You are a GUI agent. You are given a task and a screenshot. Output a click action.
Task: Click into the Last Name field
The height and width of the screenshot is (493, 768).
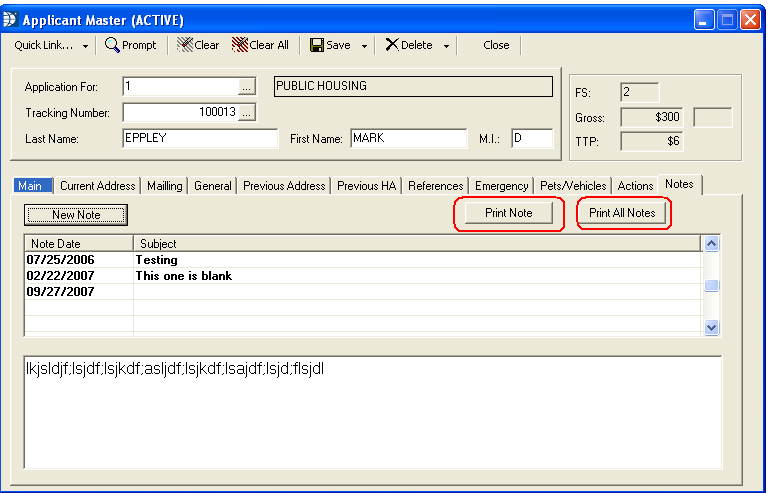coord(199,139)
